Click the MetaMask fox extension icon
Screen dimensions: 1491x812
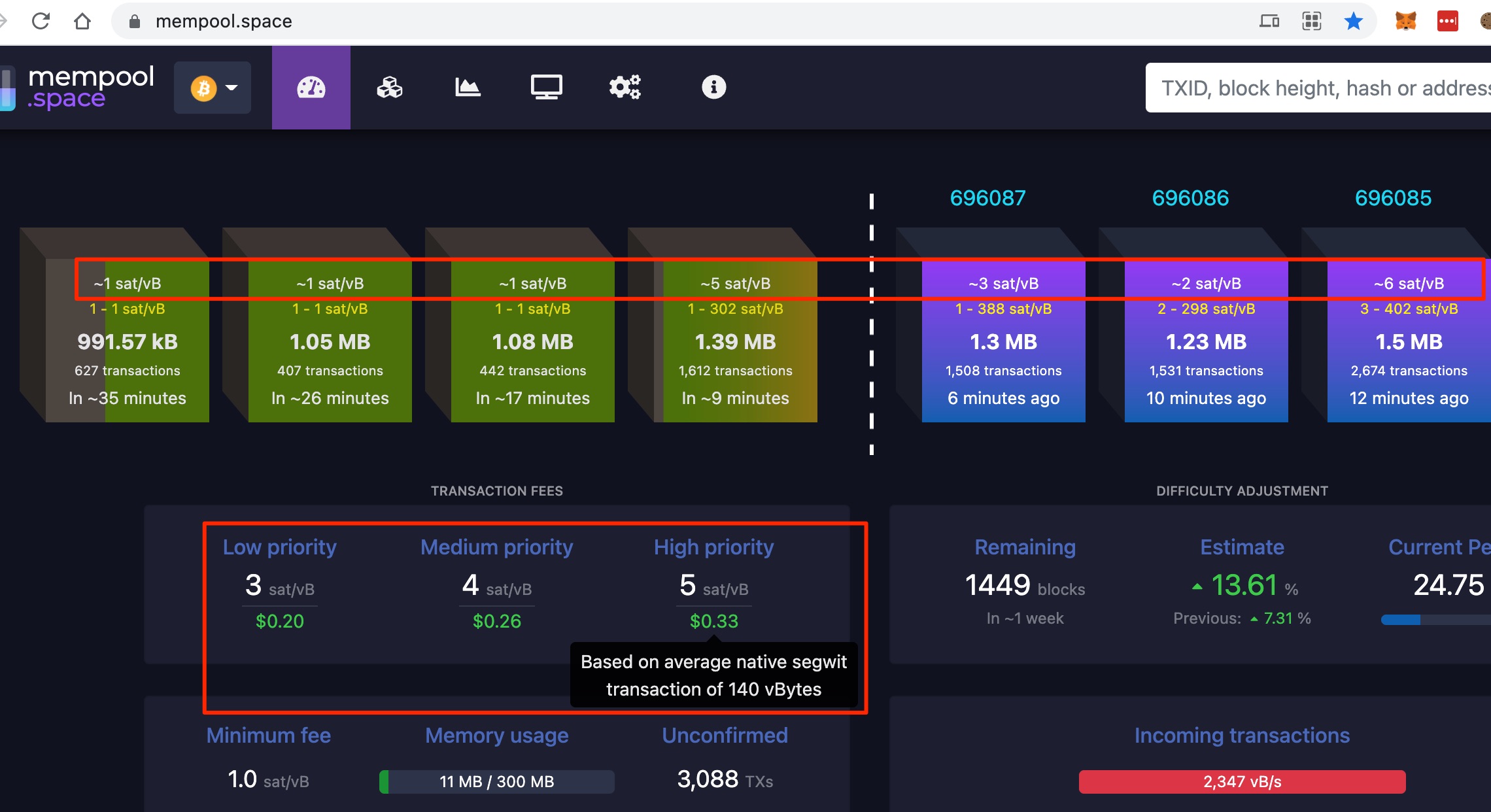[x=1405, y=22]
